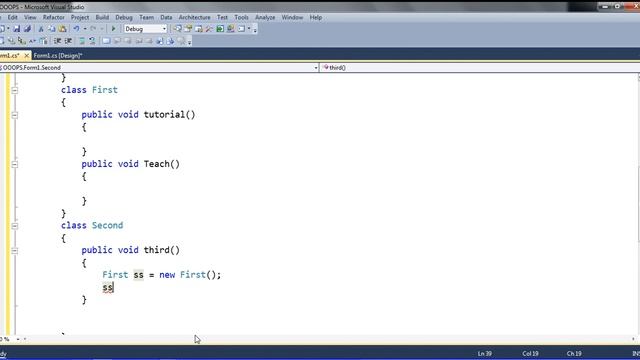The width and height of the screenshot is (640, 360).
Task: Open the undo history dropdown arrow
Action: click(x=85, y=29)
